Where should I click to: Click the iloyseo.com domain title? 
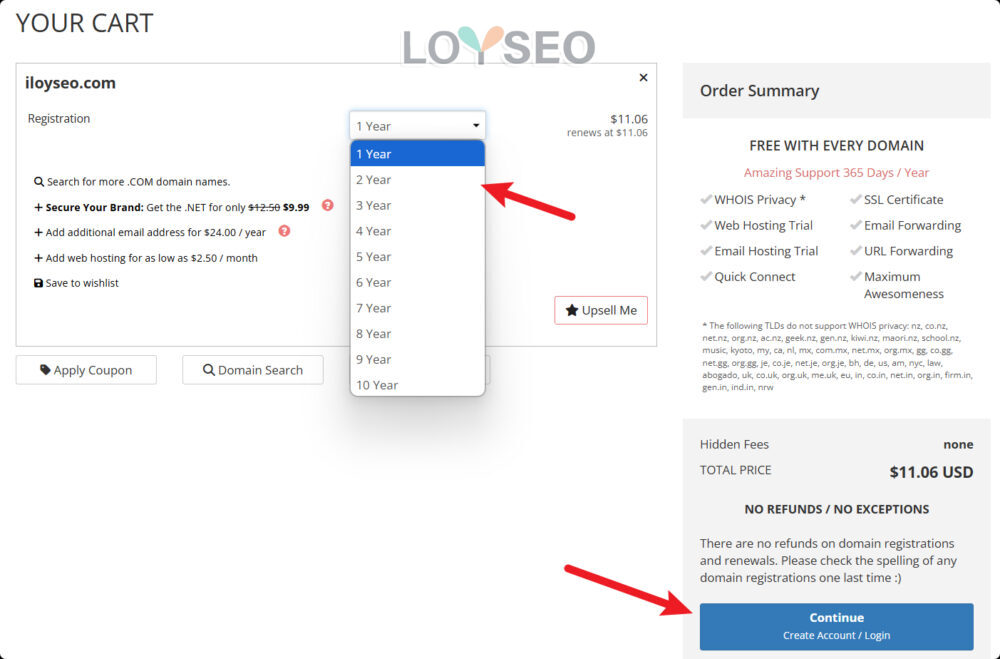pyautogui.click(x=70, y=83)
